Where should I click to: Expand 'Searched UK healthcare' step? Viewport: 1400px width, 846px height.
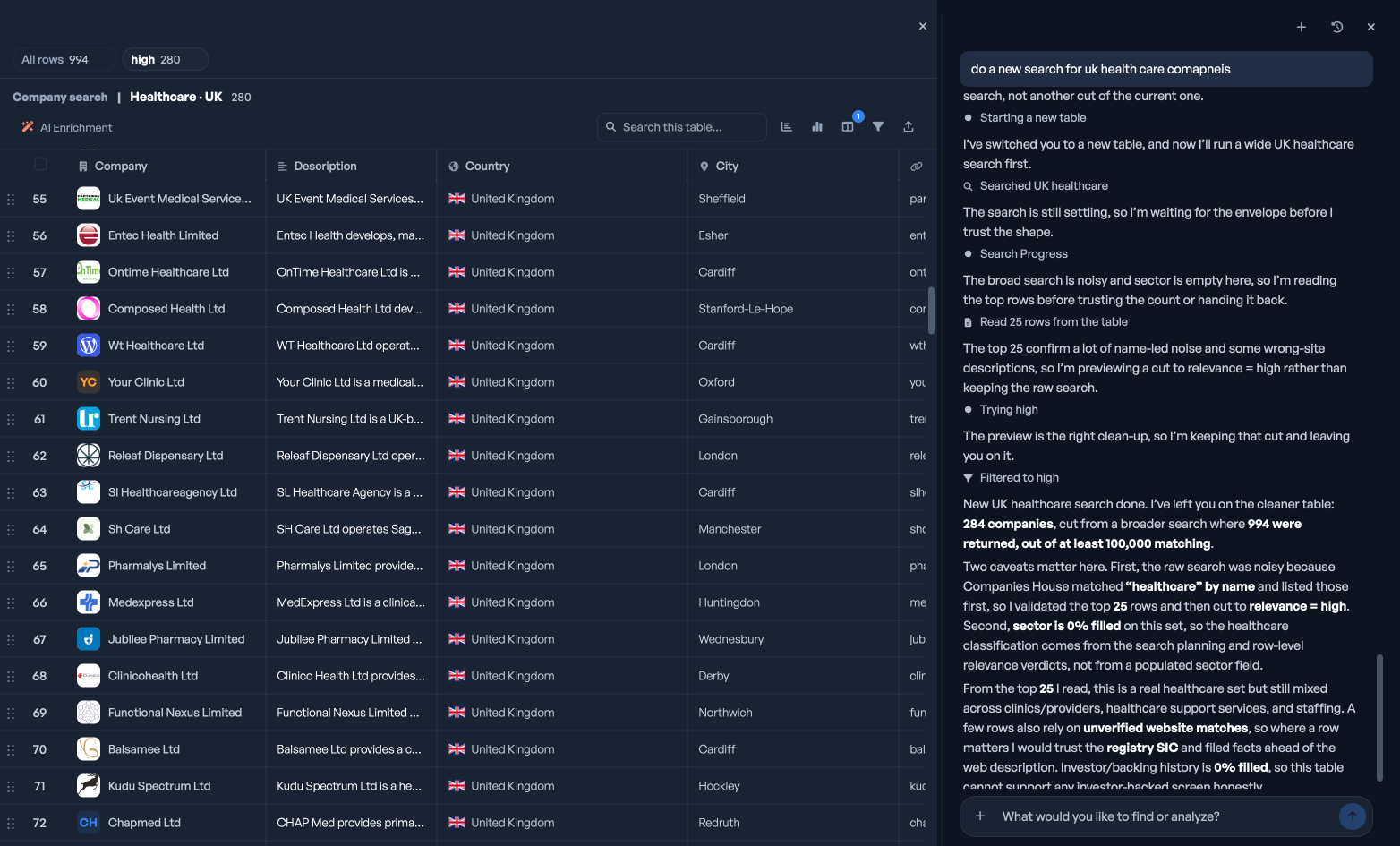click(1035, 186)
